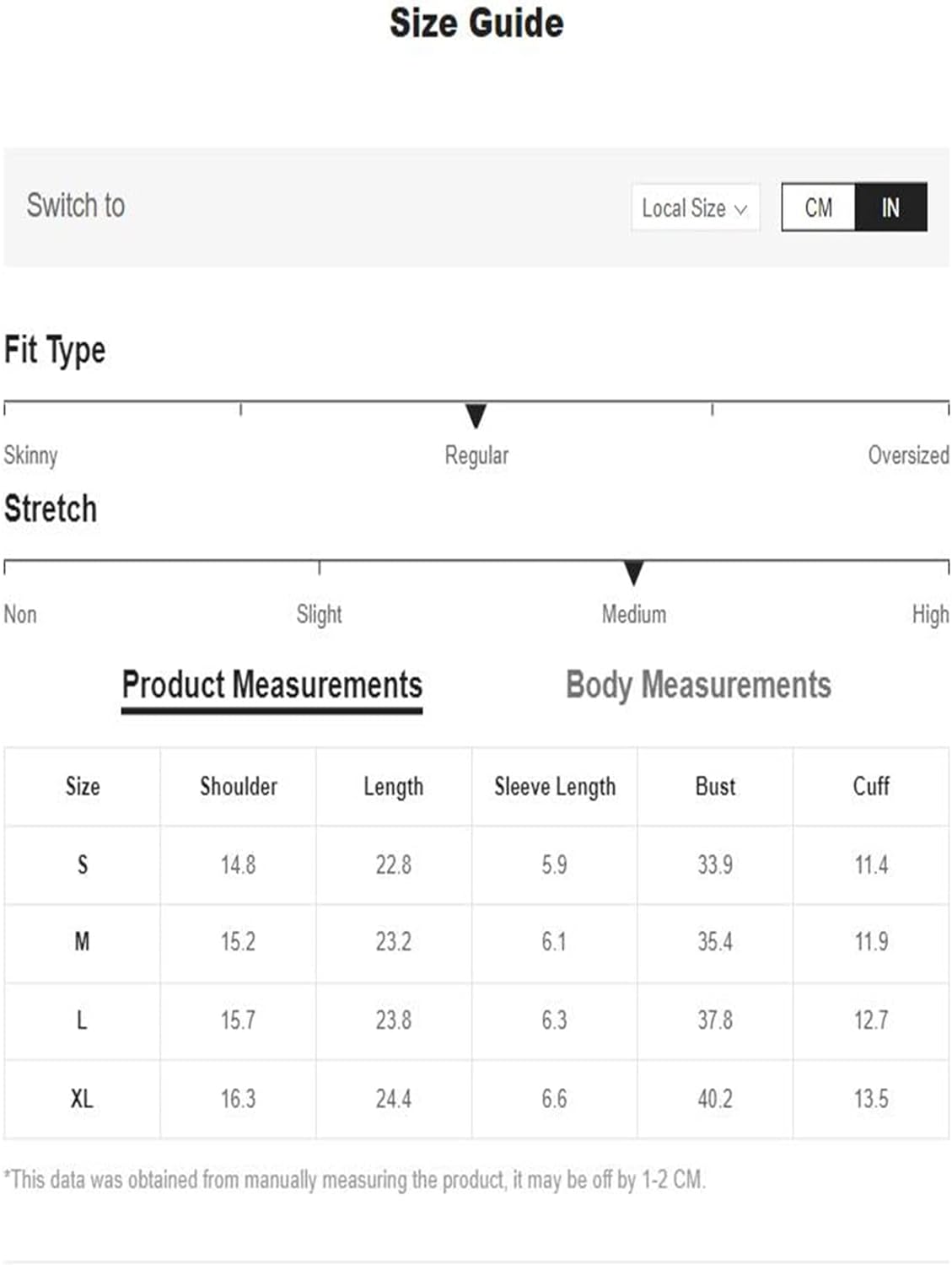Click the Cuff column header
952x1265 pixels.
[871, 786]
